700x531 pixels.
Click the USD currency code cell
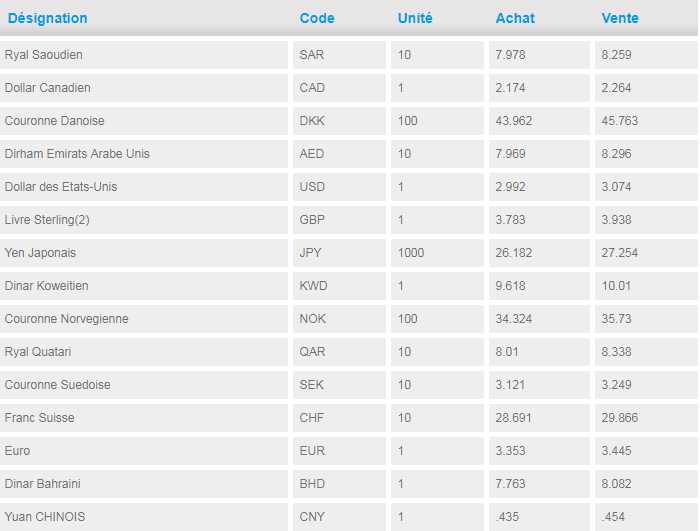(312, 187)
